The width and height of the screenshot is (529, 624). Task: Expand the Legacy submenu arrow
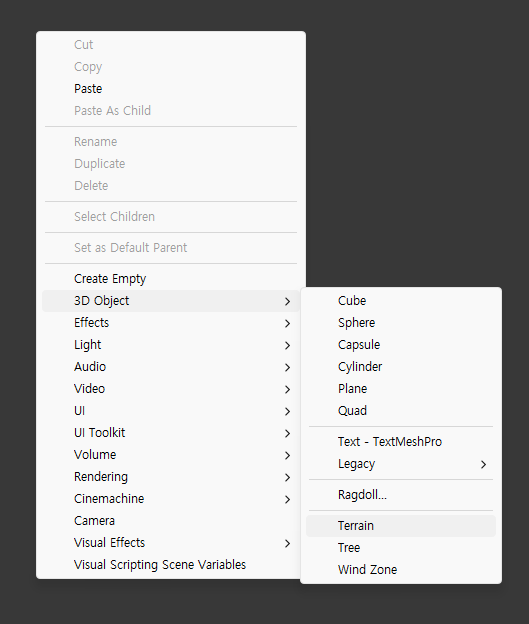click(483, 464)
